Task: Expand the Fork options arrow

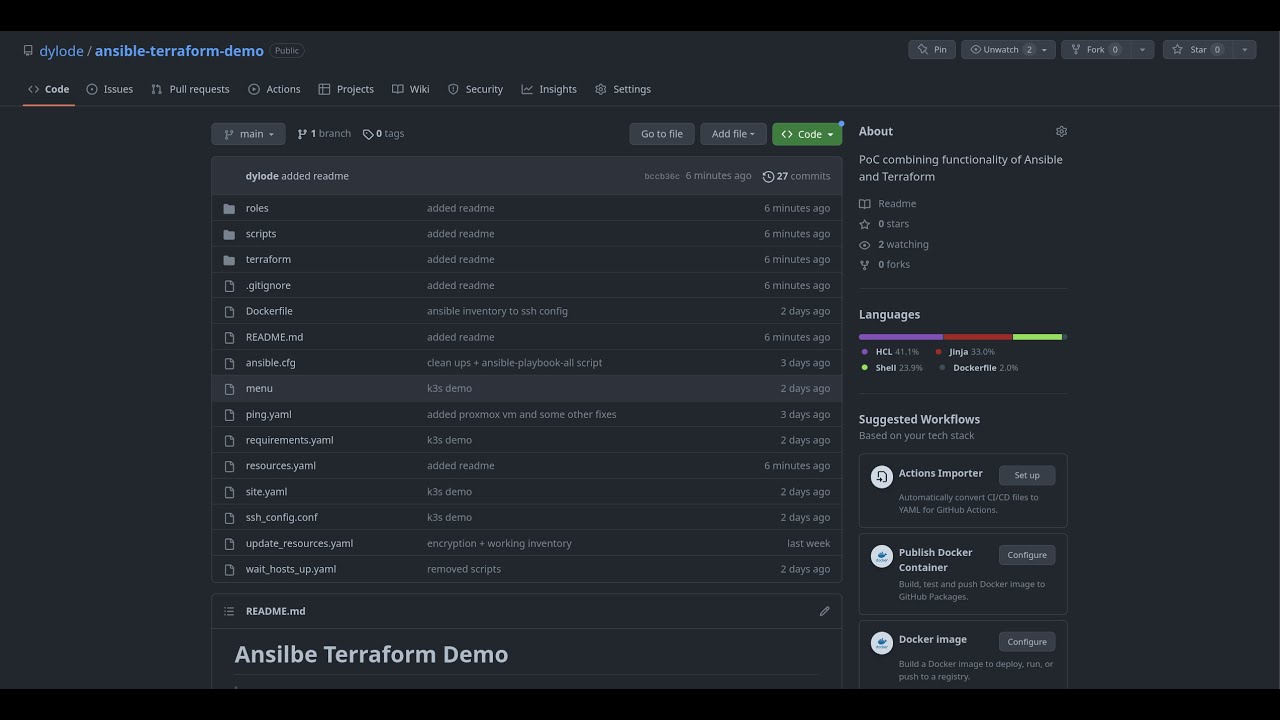Action: (1142, 50)
